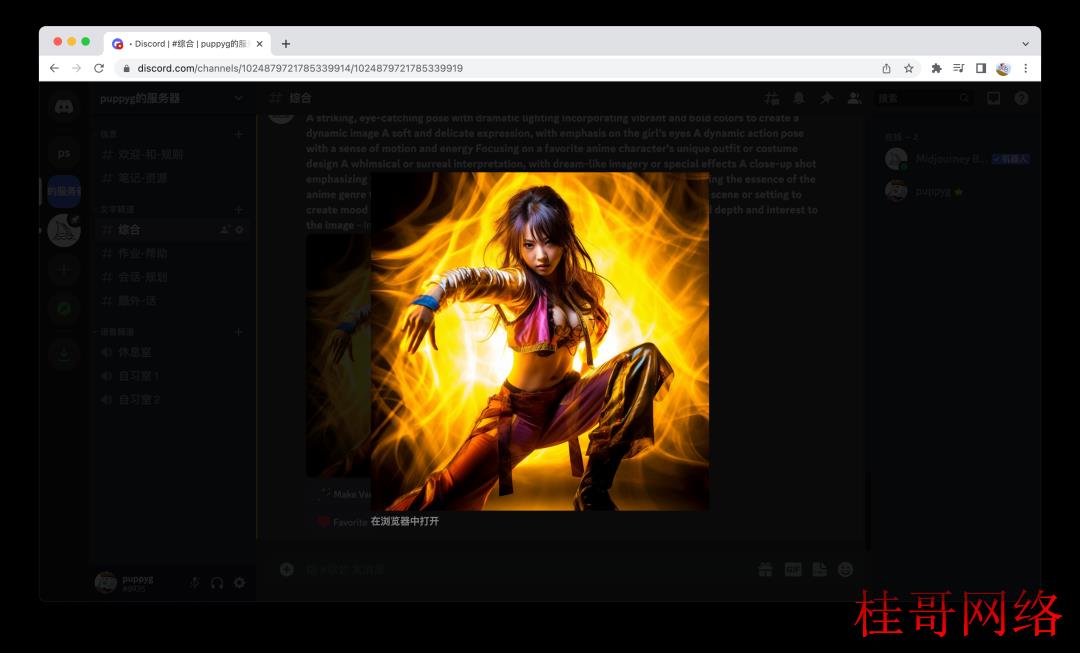Collapse the 语音频道 category
This screenshot has height=653, width=1080.
coord(116,332)
